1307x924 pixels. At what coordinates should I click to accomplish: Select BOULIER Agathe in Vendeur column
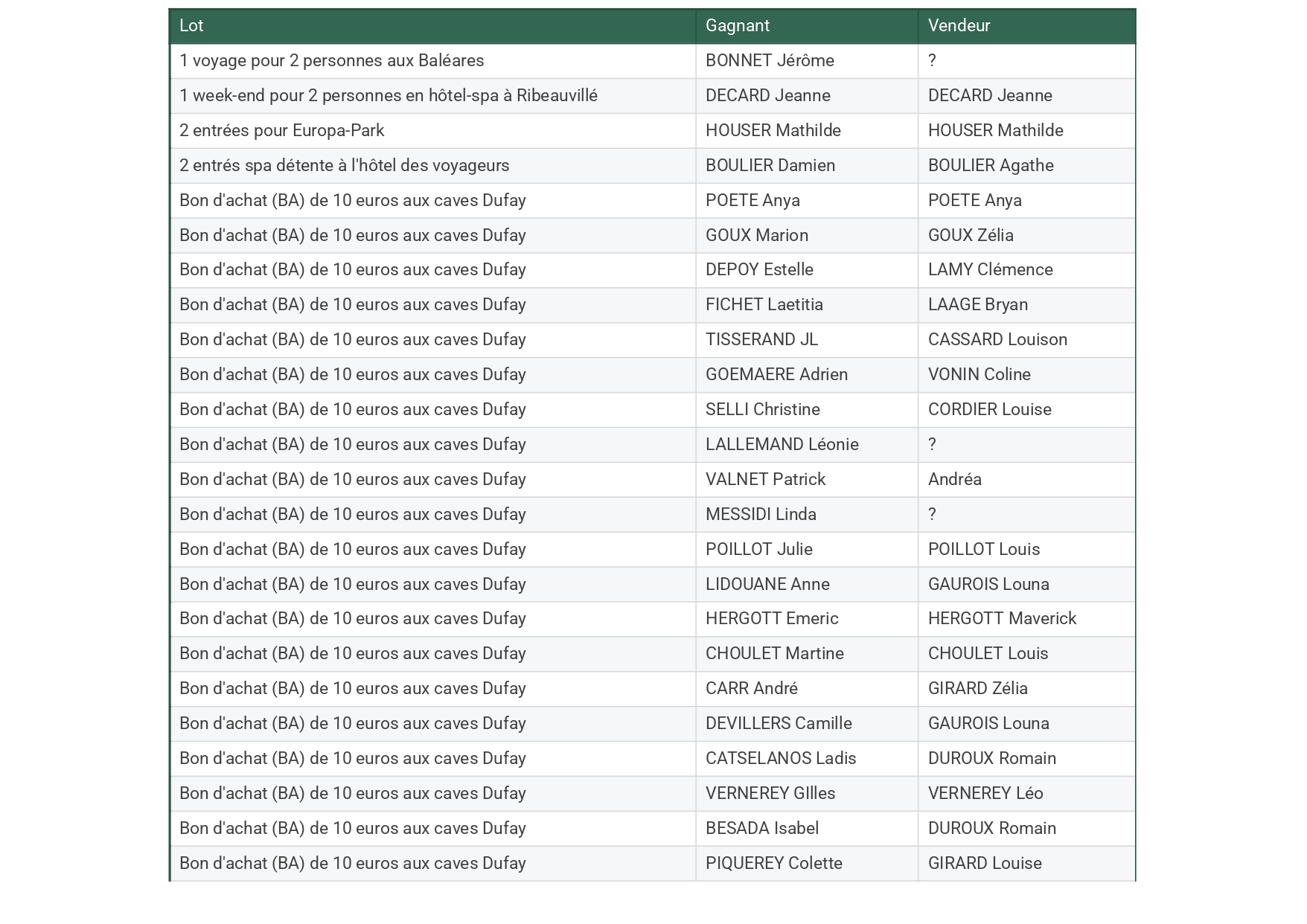point(990,166)
